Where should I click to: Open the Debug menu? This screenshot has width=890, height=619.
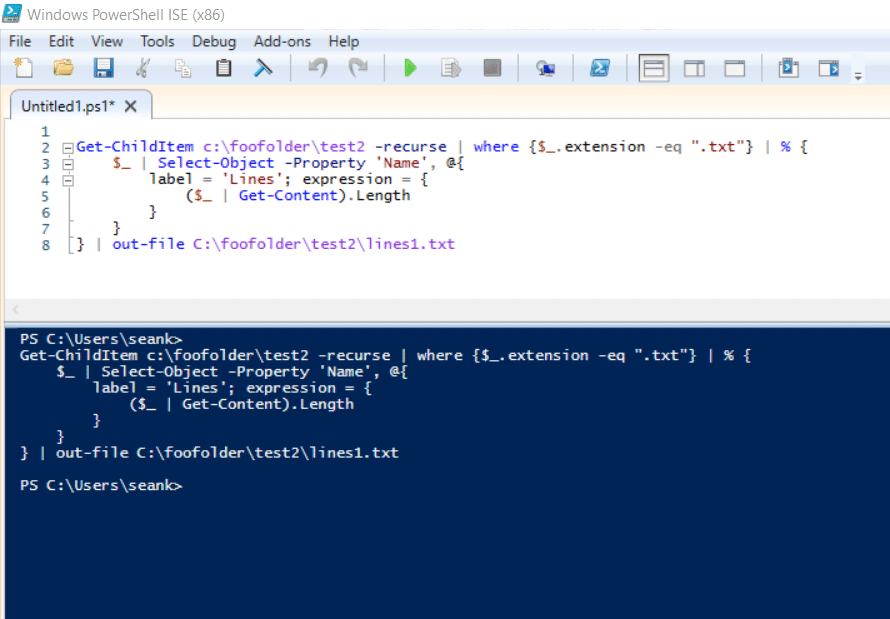[214, 41]
